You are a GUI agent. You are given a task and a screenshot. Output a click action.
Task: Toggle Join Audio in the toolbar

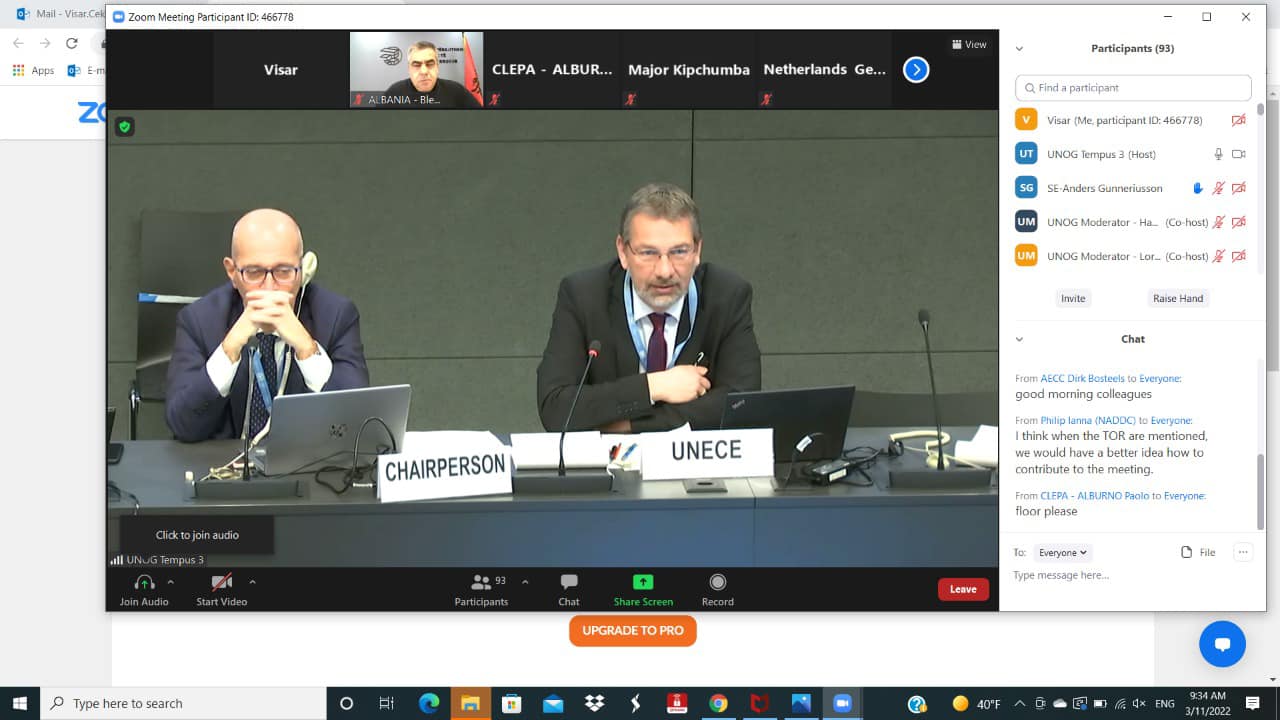pyautogui.click(x=144, y=583)
